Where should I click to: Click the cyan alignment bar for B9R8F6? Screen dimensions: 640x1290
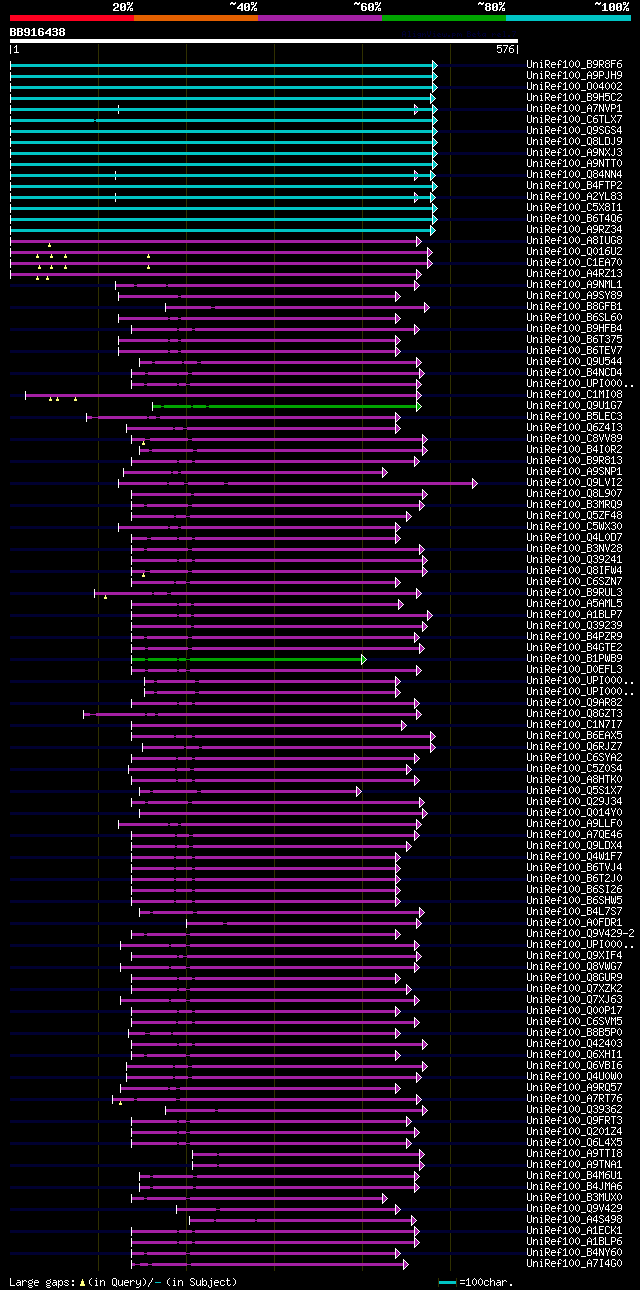click(x=223, y=65)
